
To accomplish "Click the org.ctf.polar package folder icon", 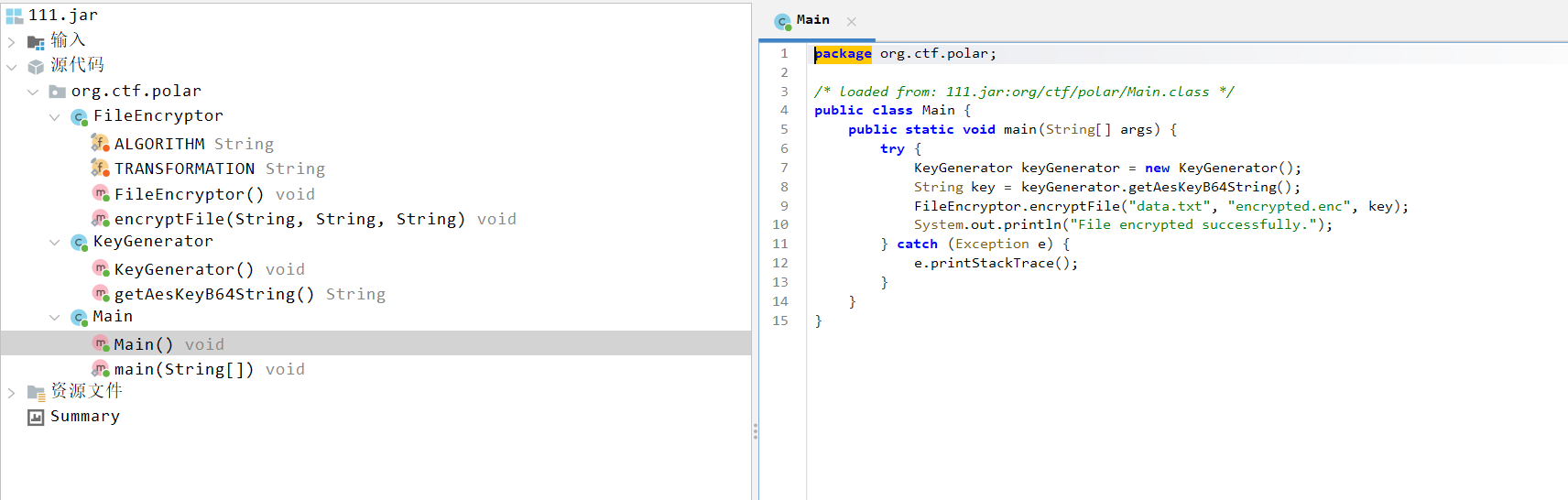I will 57,92.
